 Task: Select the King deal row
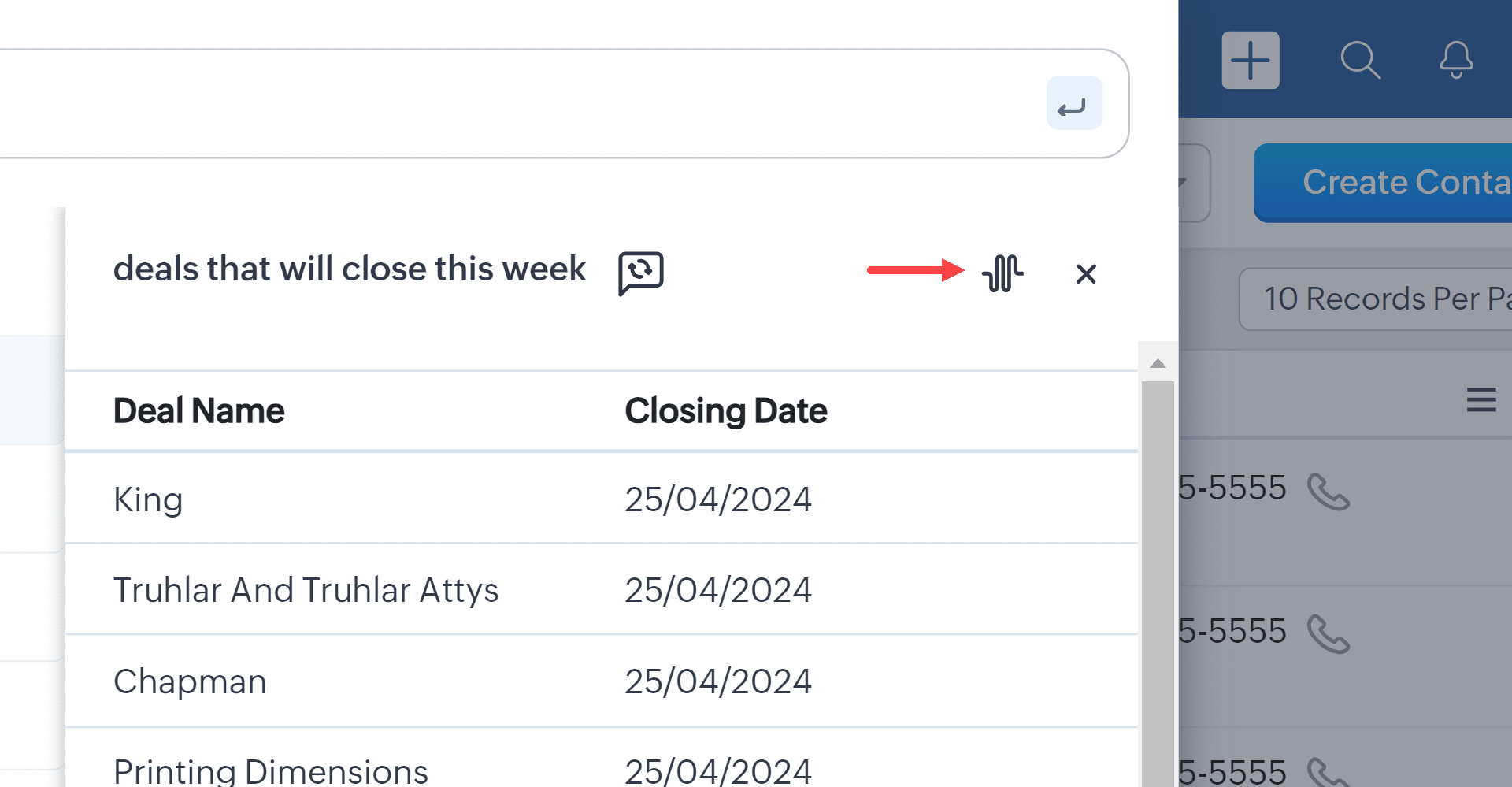point(148,499)
